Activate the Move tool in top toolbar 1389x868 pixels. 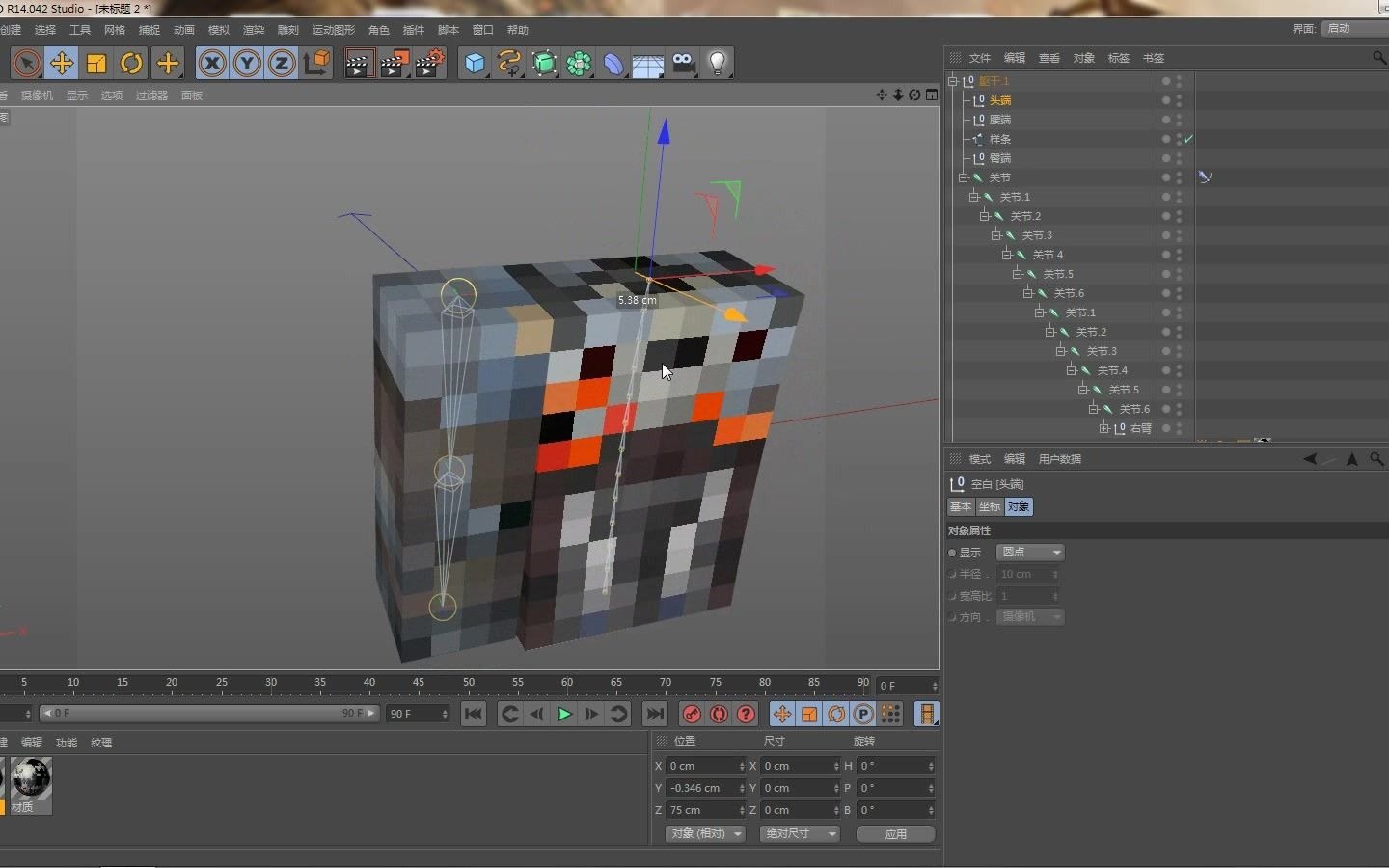tap(62, 64)
